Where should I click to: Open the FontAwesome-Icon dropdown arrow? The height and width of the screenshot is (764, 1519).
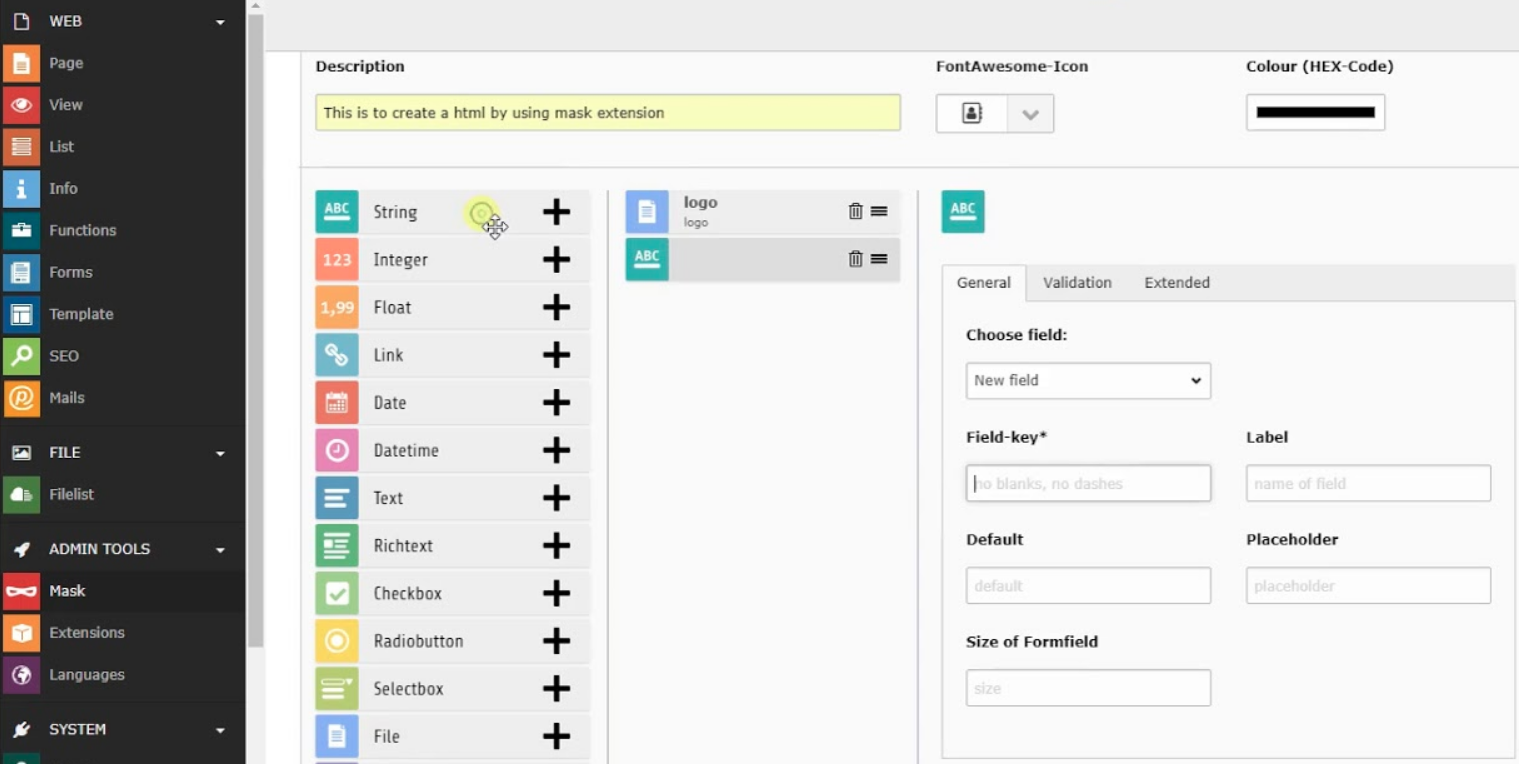[x=1030, y=114]
